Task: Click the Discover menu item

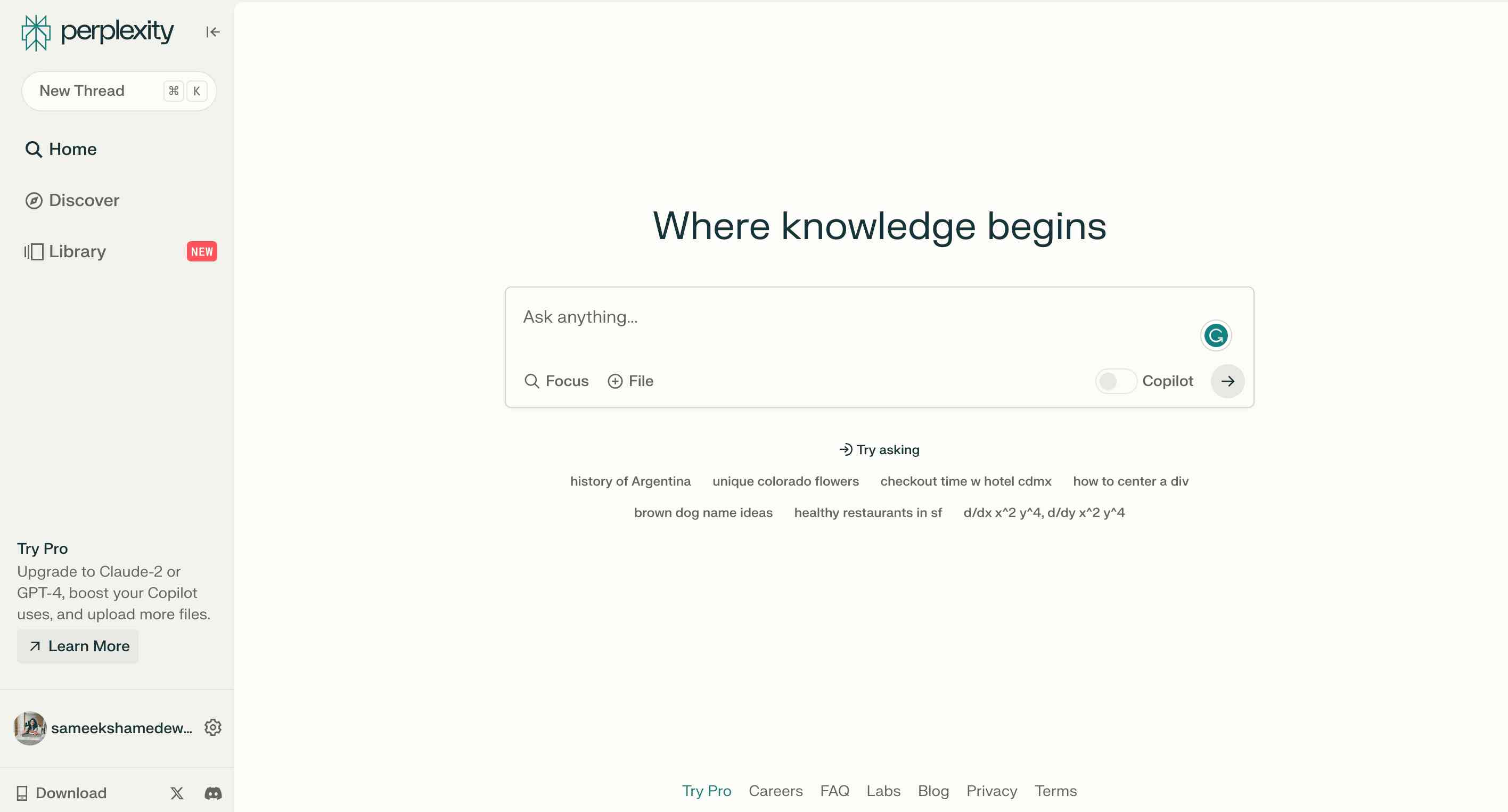Action: pos(83,199)
